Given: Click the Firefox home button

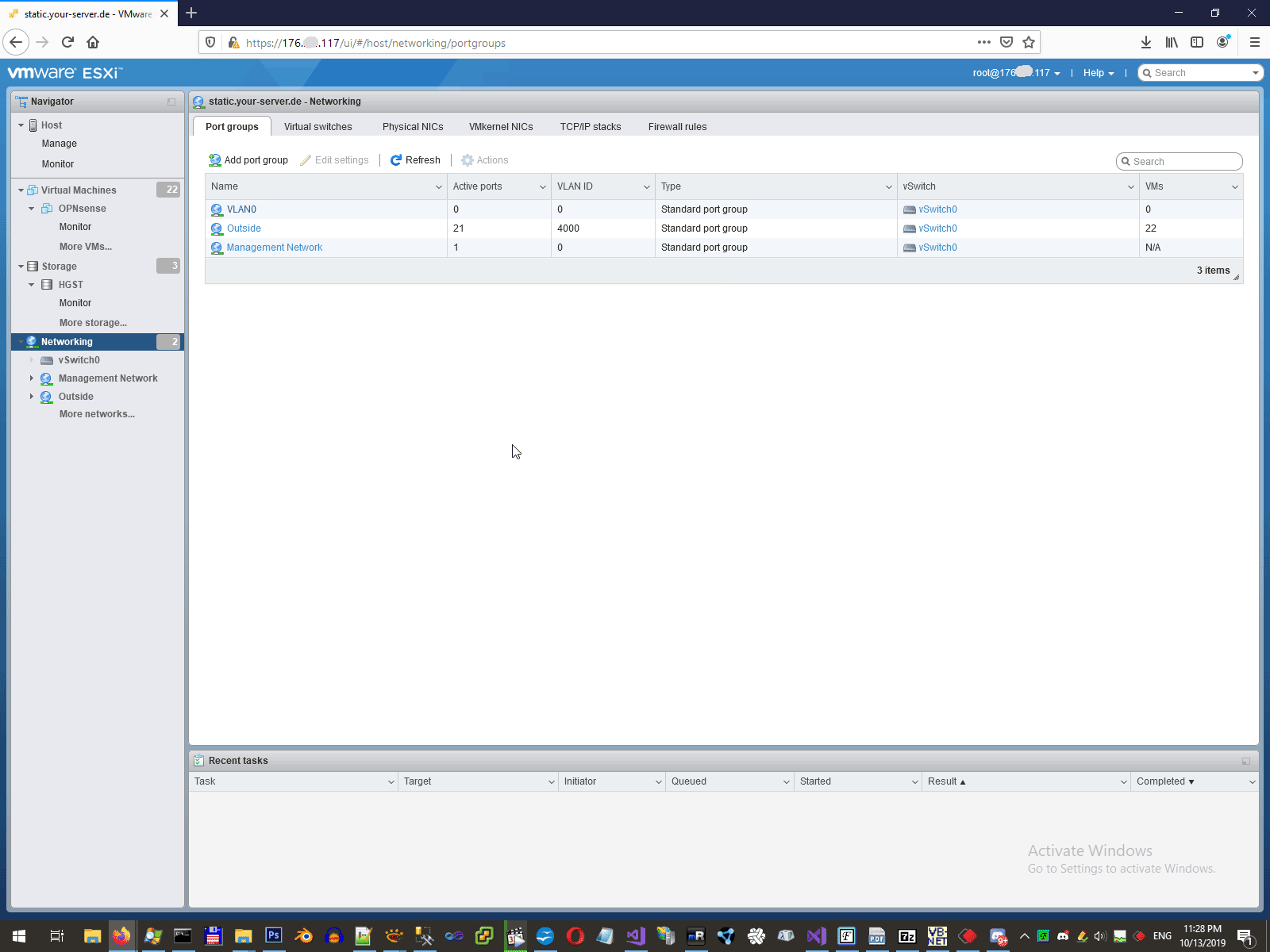Looking at the screenshot, I should (93, 43).
